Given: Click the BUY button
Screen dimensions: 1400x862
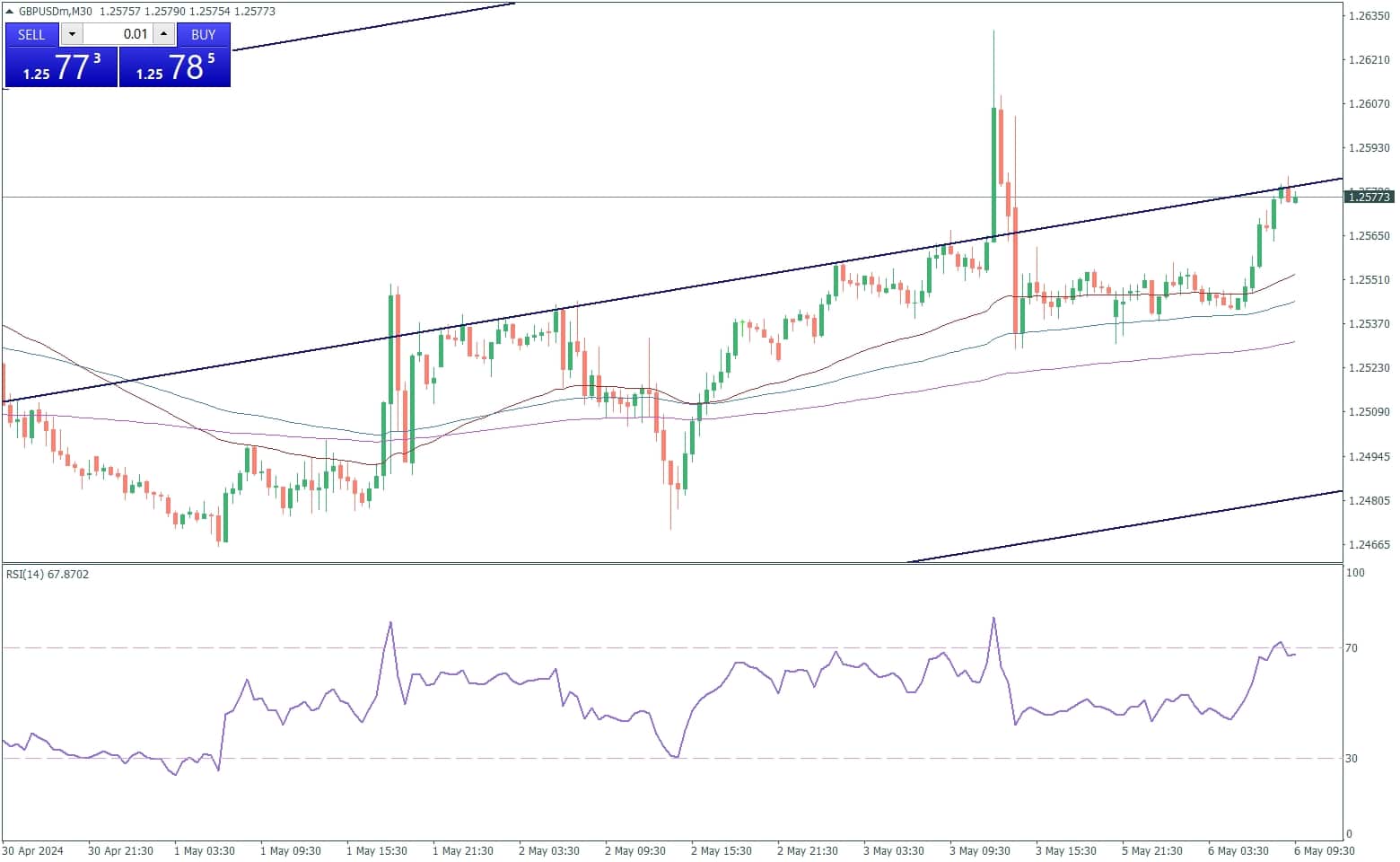Looking at the screenshot, I should (204, 34).
